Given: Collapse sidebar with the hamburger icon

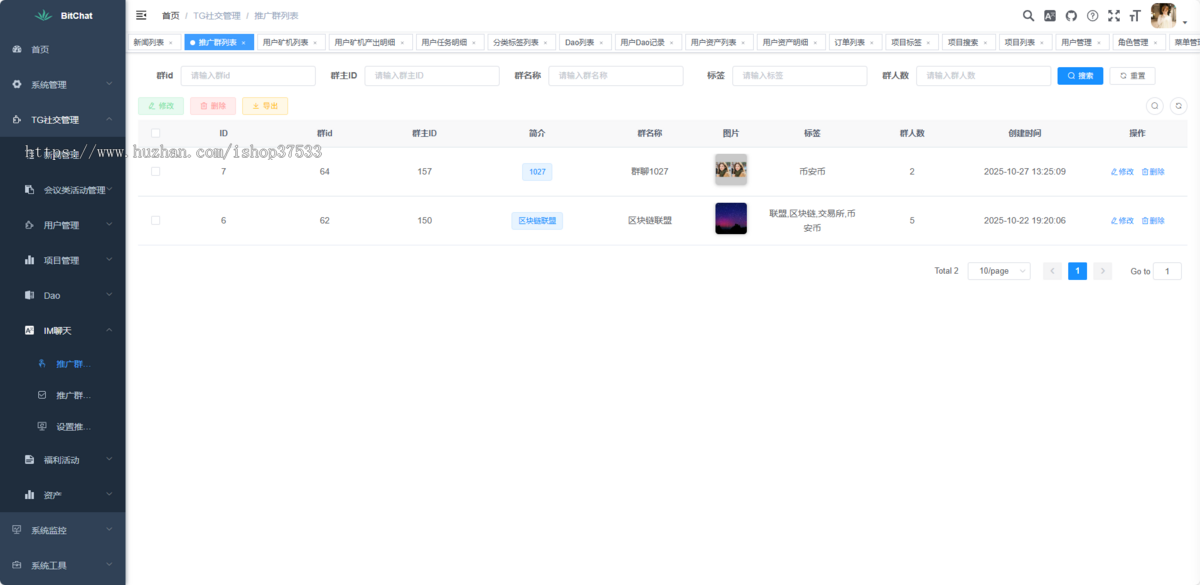Looking at the screenshot, I should (139, 15).
